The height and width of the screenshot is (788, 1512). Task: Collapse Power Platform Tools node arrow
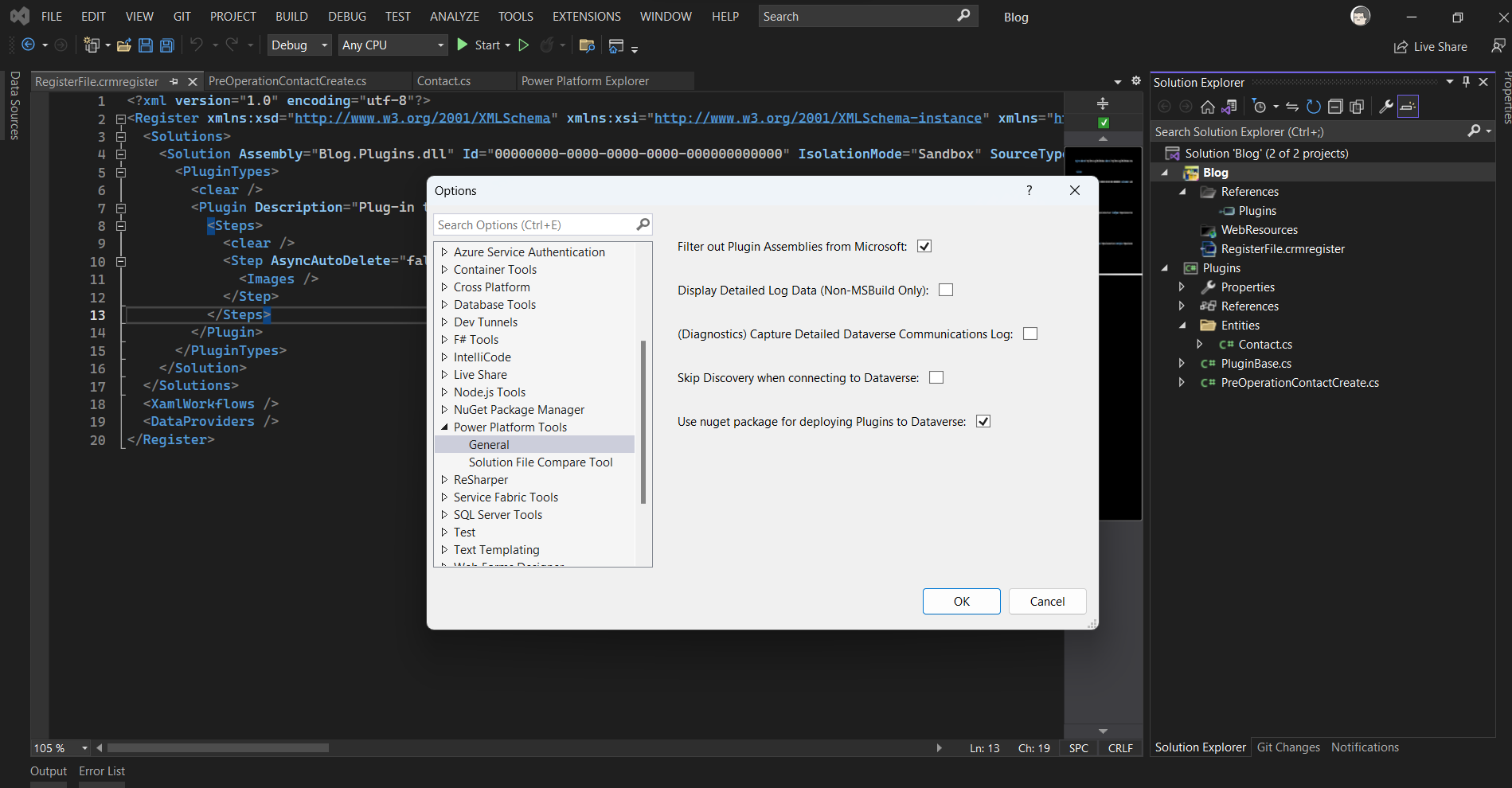pyautogui.click(x=444, y=427)
